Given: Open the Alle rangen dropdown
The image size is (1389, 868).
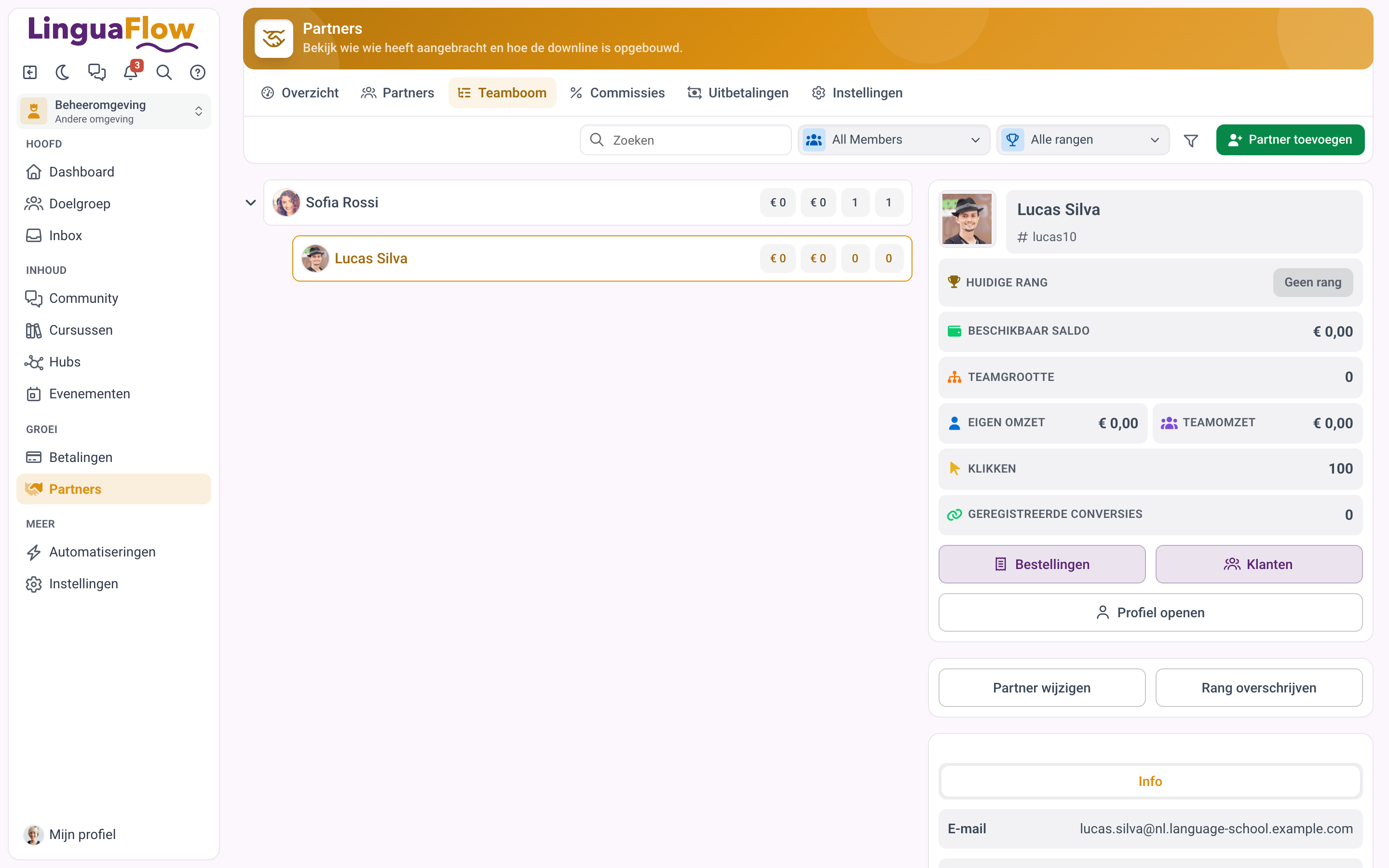Looking at the screenshot, I should click(1083, 140).
